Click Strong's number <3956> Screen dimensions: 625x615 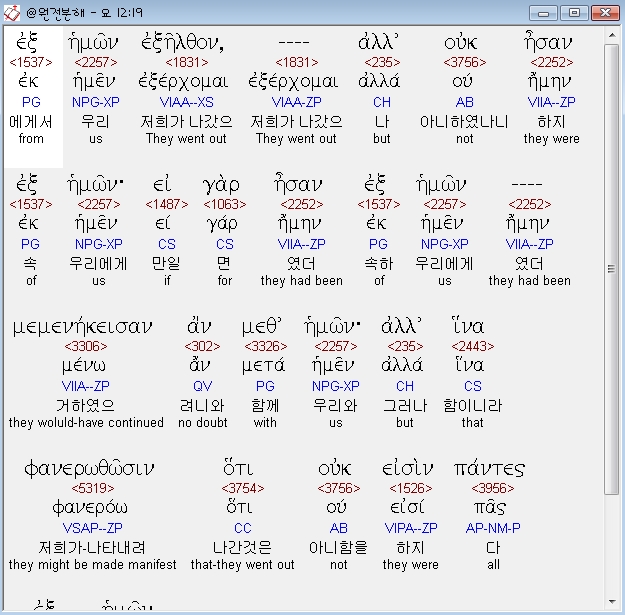click(493, 488)
